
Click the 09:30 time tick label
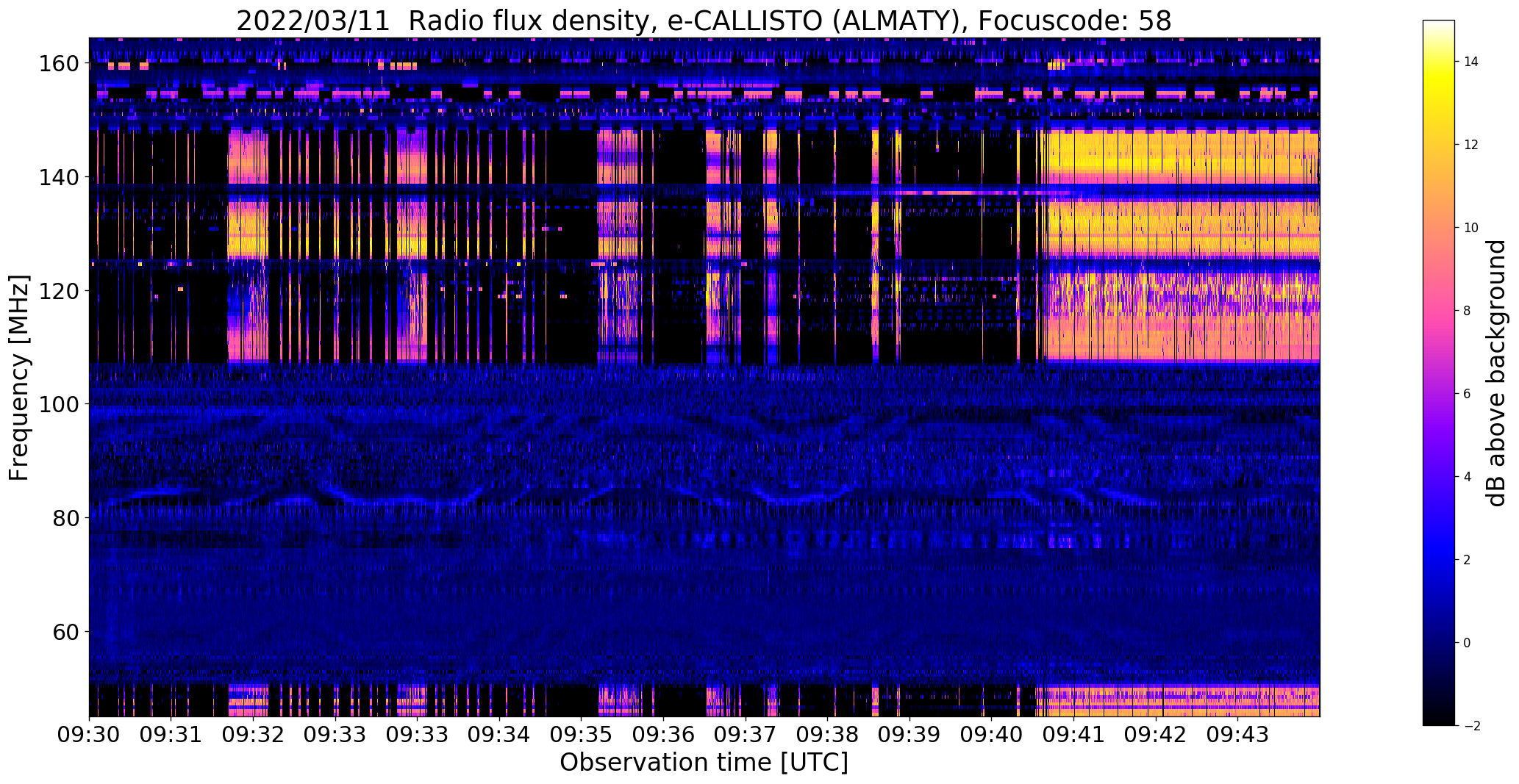click(89, 733)
